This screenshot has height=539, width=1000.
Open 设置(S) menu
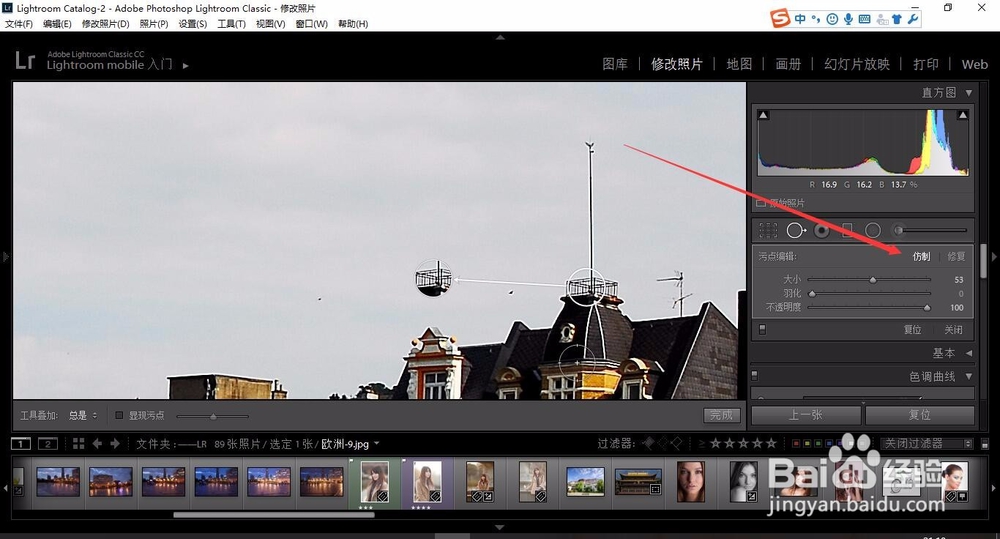(193, 24)
